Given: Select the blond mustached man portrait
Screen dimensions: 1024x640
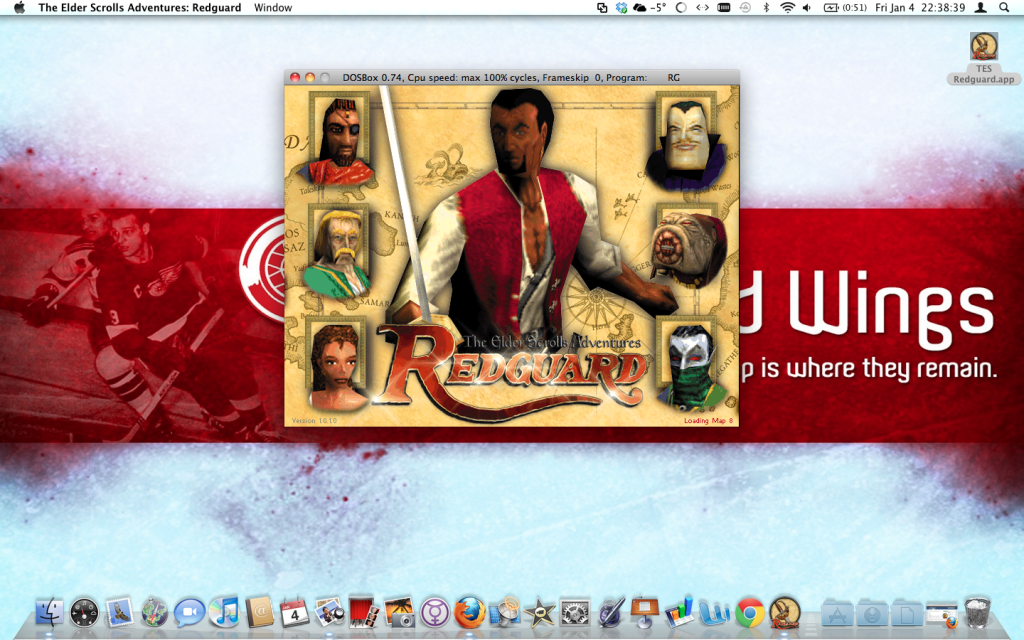Looking at the screenshot, I should tap(339, 251).
